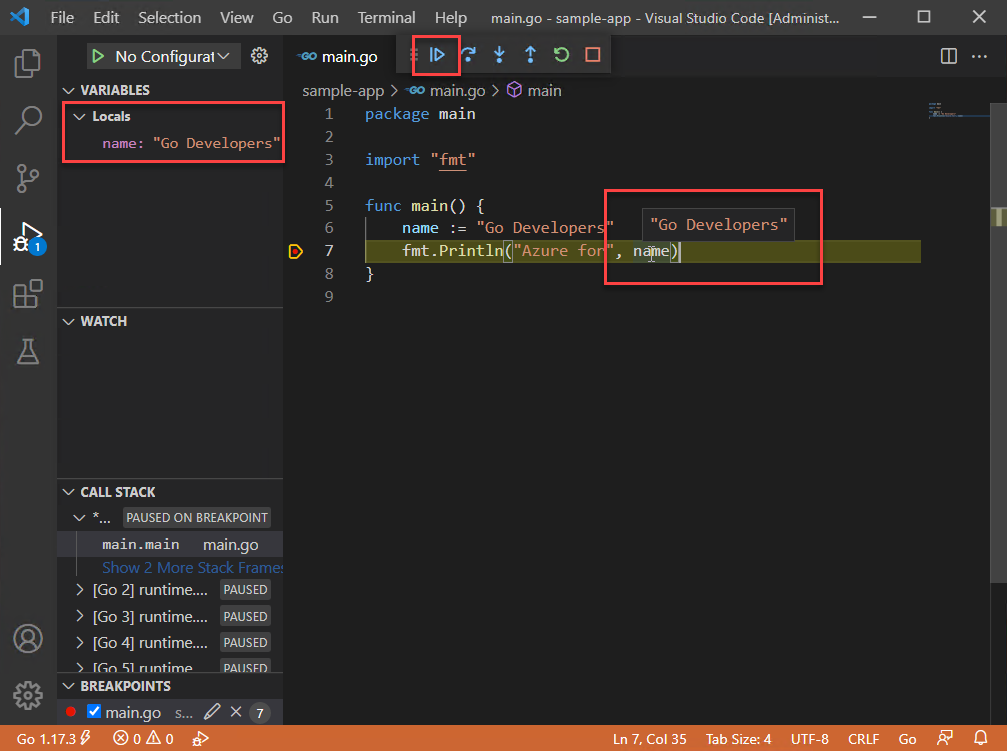The width and height of the screenshot is (1007, 751).
Task: Click the Step Into debug icon
Action: click(x=498, y=55)
